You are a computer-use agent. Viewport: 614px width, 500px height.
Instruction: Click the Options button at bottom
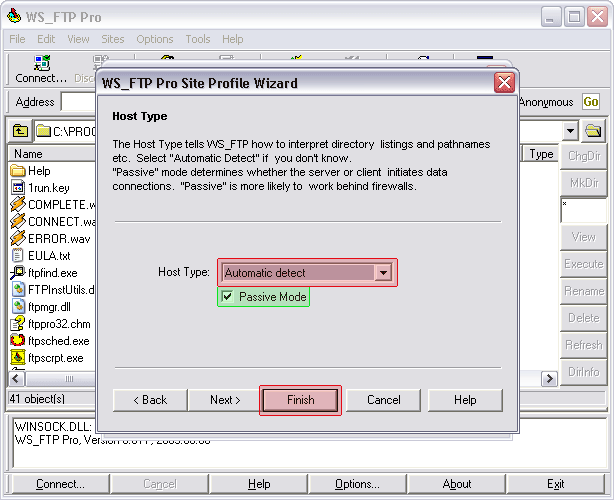click(x=357, y=484)
